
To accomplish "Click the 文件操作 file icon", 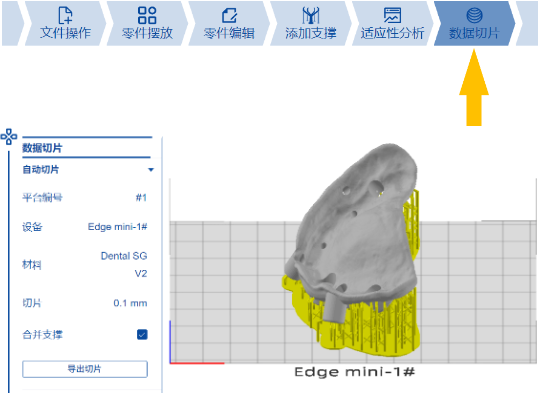I will 65,15.
